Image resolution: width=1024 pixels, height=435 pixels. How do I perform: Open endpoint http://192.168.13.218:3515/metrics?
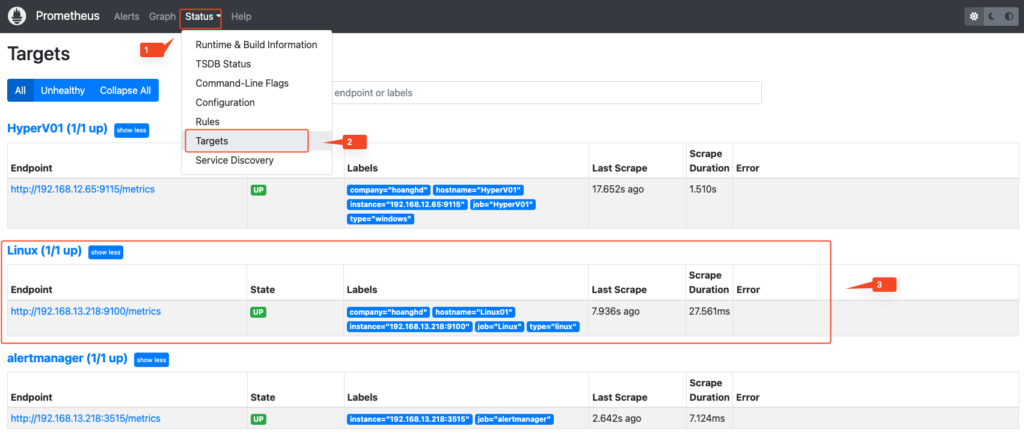pos(86,418)
